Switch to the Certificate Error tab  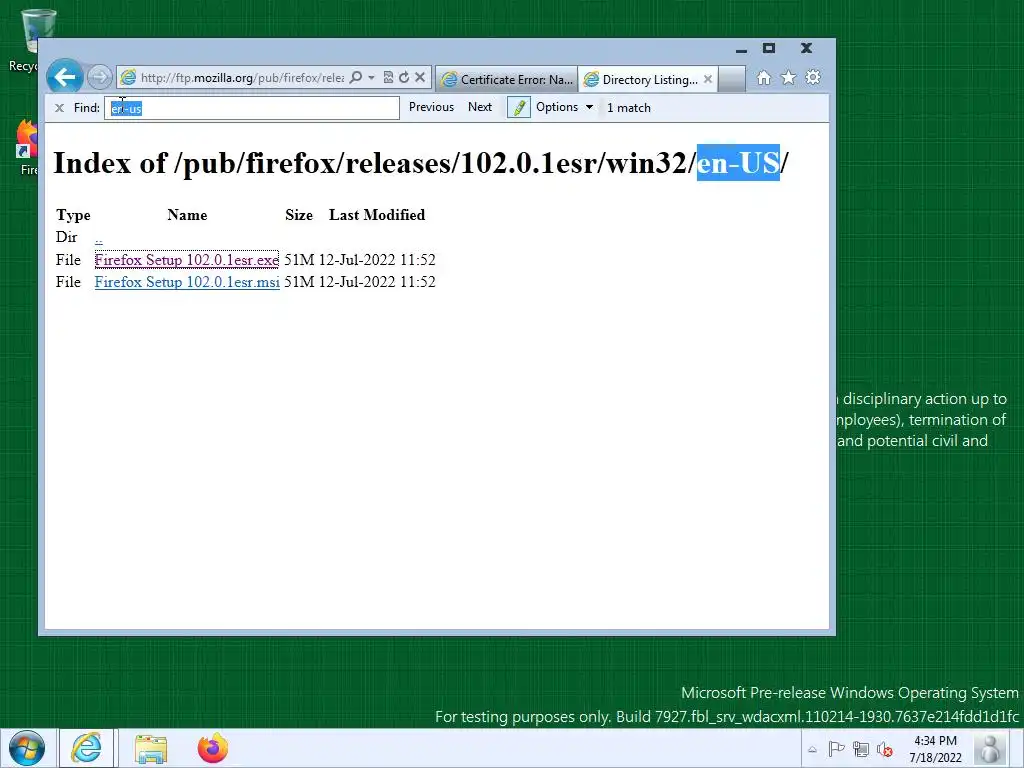507,79
